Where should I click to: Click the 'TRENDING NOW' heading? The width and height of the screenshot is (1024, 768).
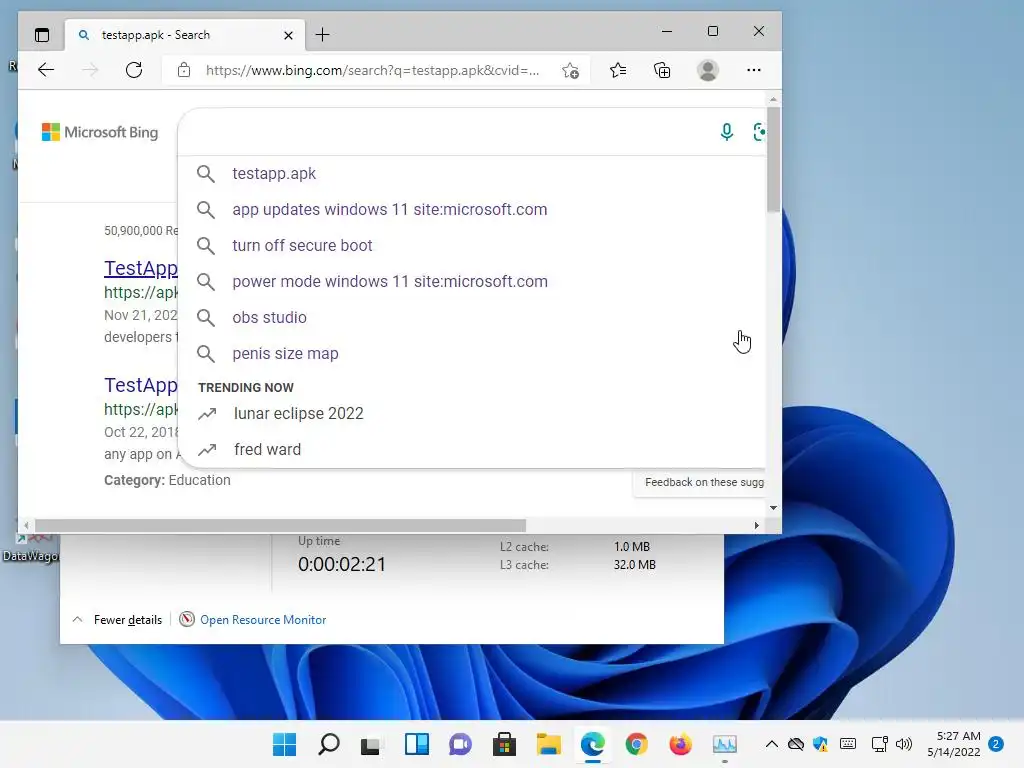pos(246,387)
